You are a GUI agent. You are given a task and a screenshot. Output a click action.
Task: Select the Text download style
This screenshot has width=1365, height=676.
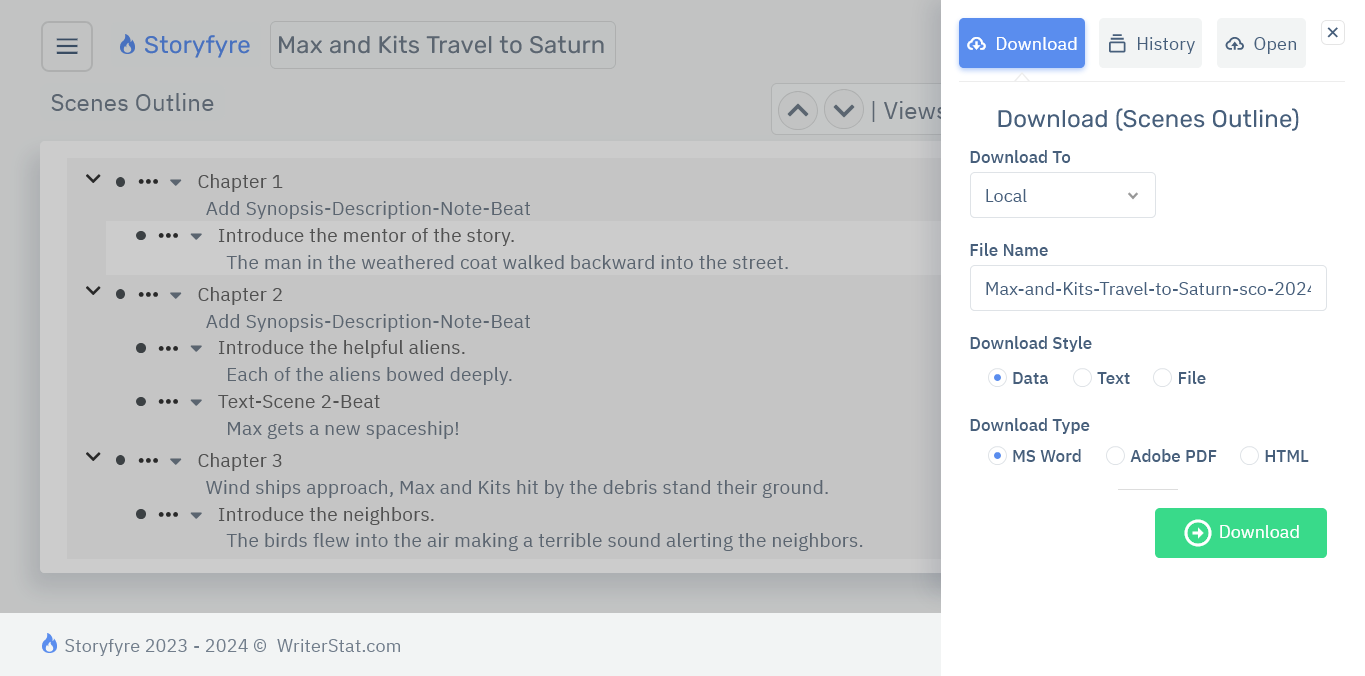[1081, 378]
